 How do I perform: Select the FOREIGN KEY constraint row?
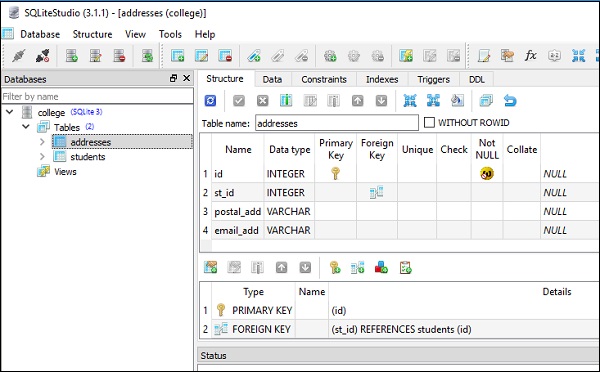[399, 329]
